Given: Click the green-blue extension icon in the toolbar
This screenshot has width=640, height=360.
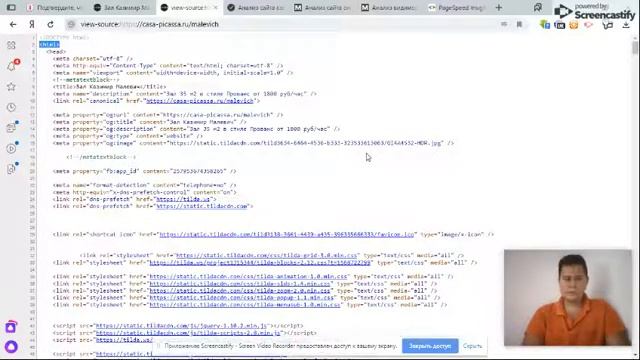Looking at the screenshot, I should click(545, 24).
